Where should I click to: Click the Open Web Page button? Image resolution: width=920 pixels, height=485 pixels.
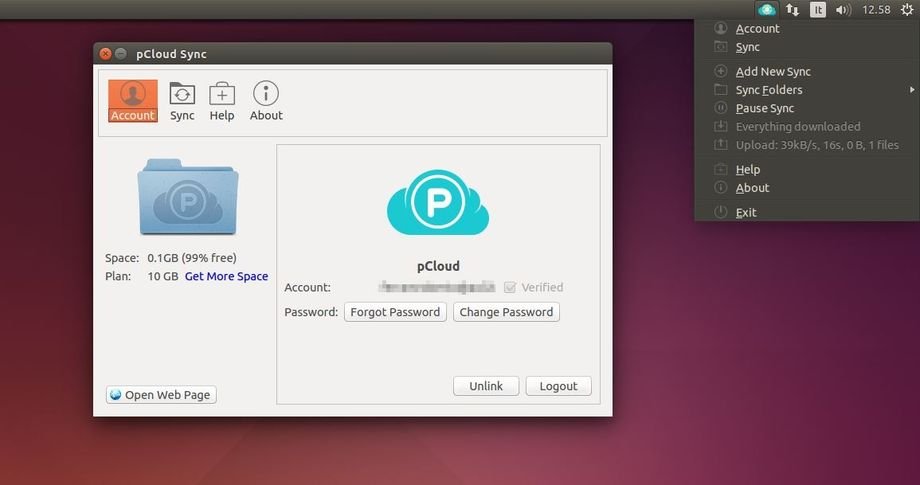tap(161, 395)
